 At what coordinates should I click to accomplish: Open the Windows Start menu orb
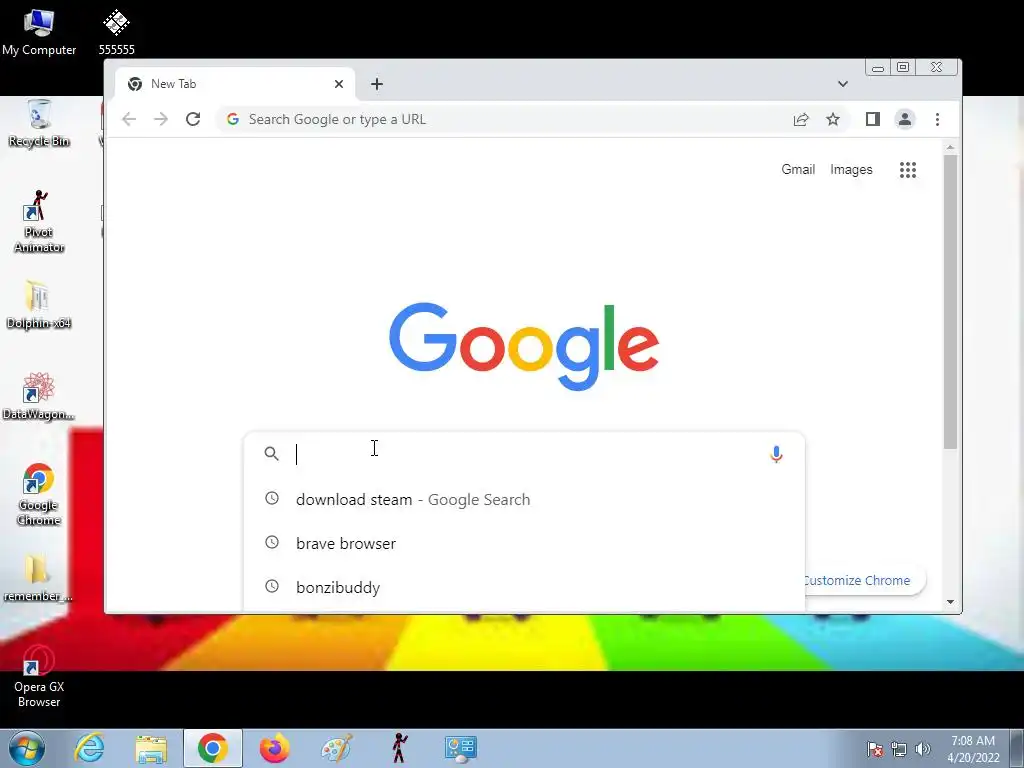click(x=27, y=748)
